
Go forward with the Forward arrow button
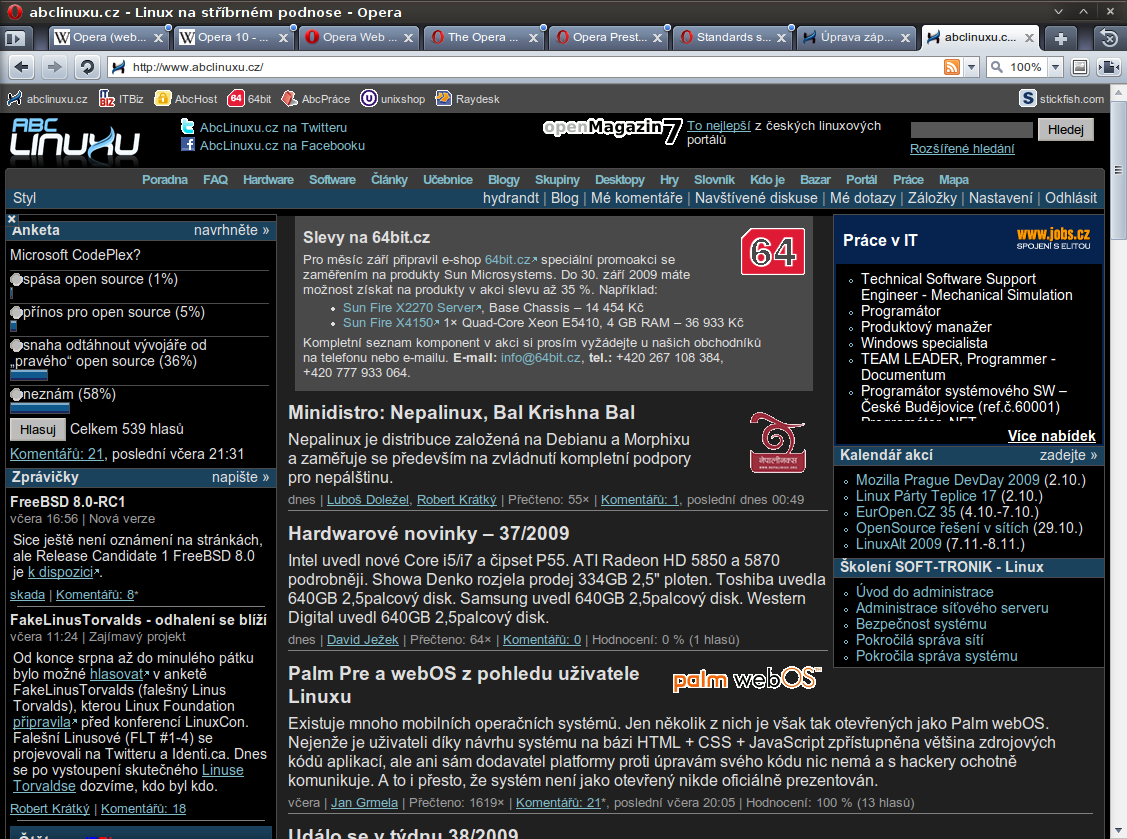click(x=54, y=68)
